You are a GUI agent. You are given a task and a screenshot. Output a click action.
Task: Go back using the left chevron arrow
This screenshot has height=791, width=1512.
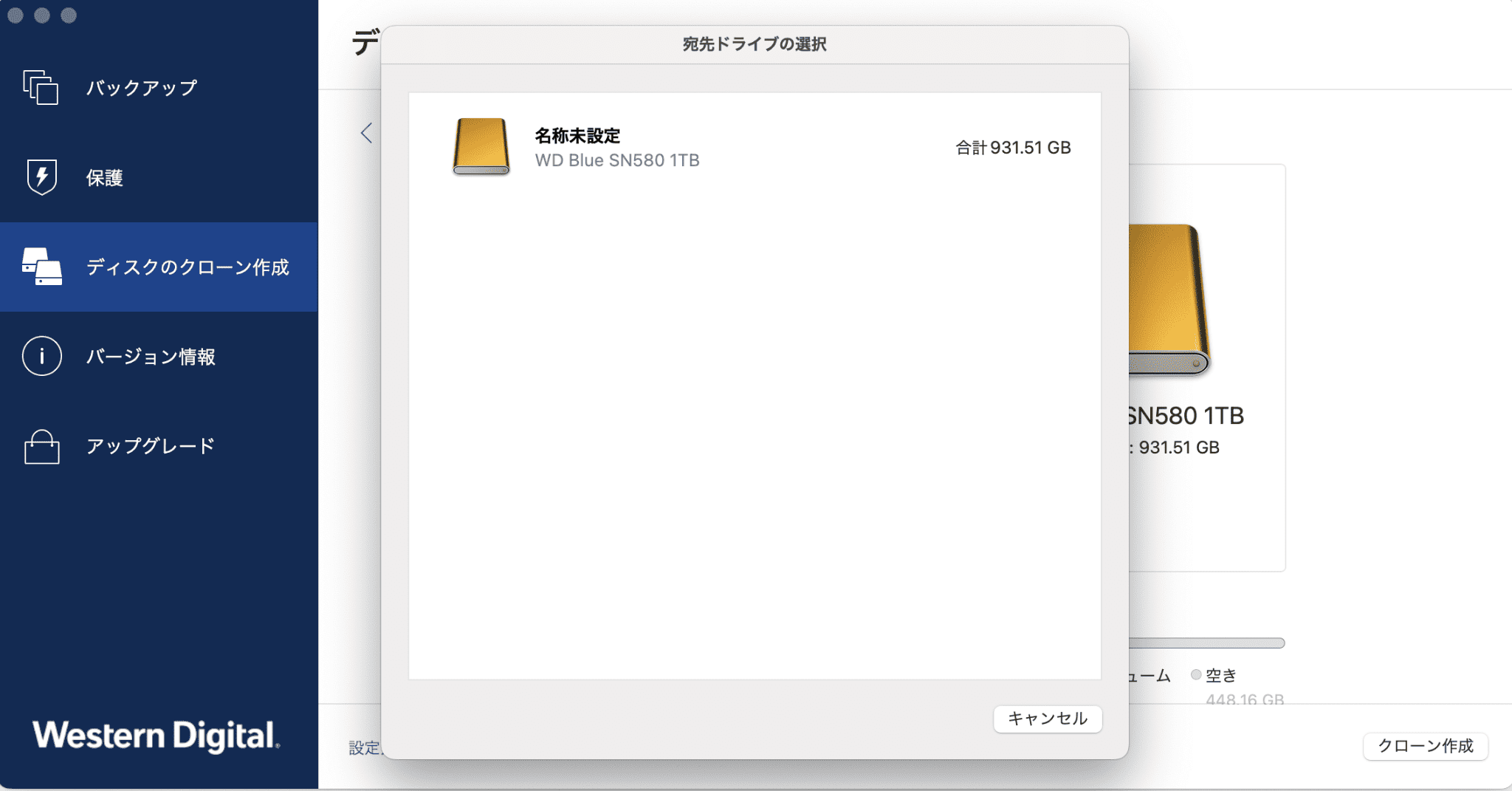point(366,133)
